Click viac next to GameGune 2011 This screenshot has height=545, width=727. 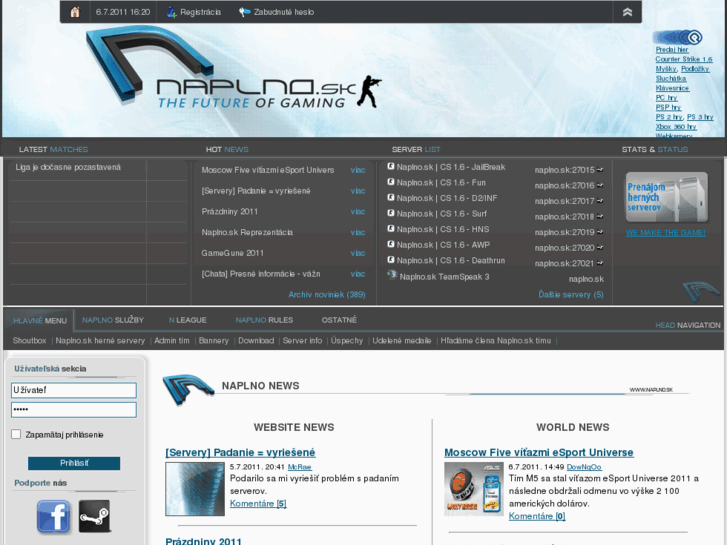pos(357,253)
